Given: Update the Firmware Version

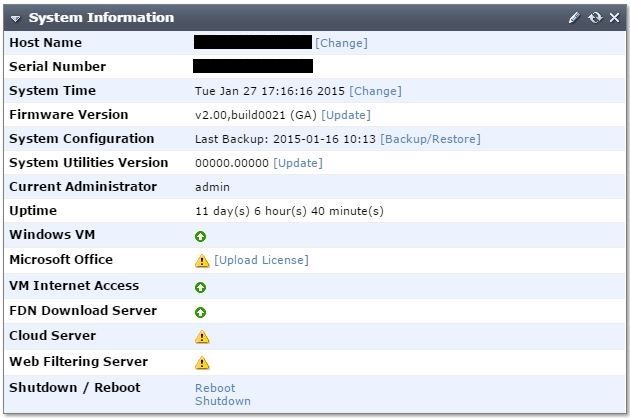Looking at the screenshot, I should 346,115.
